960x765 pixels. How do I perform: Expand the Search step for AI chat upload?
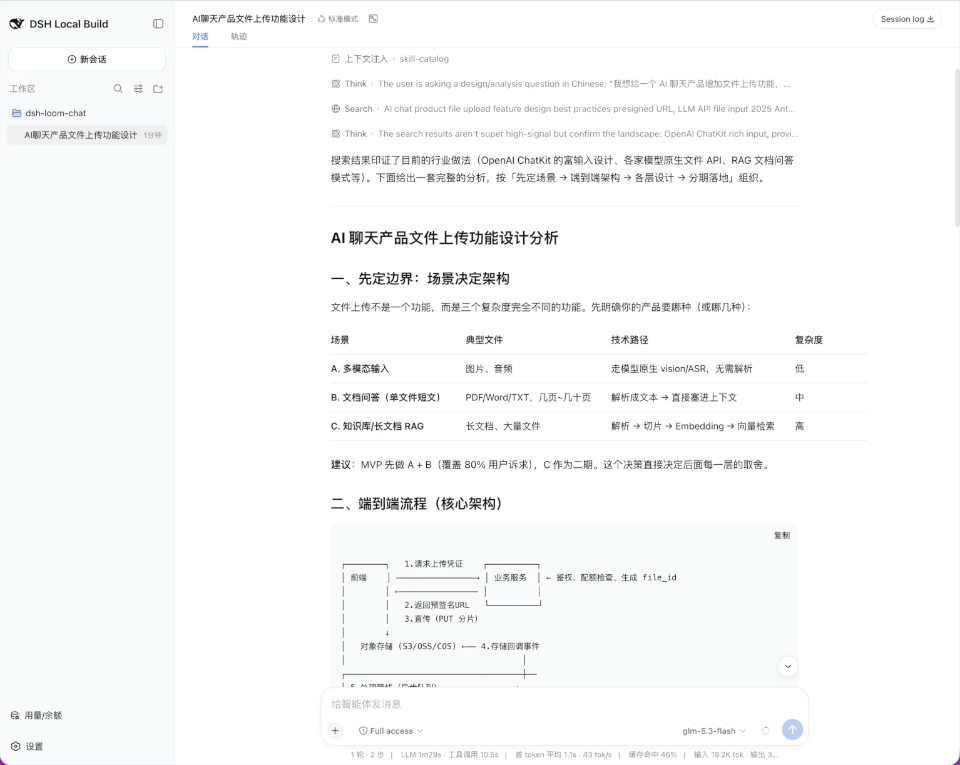563,109
